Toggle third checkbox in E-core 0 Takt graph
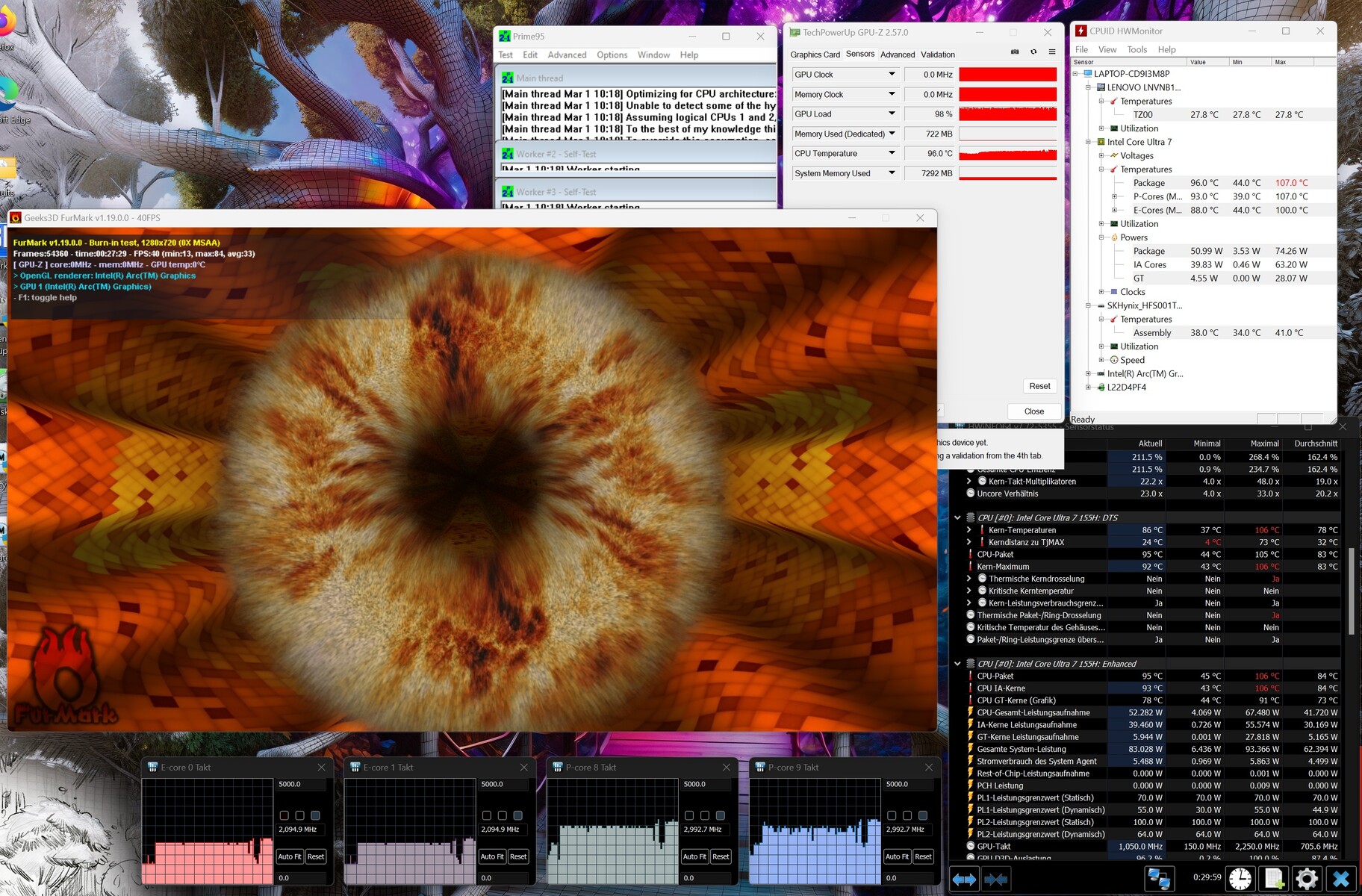 tap(316, 815)
